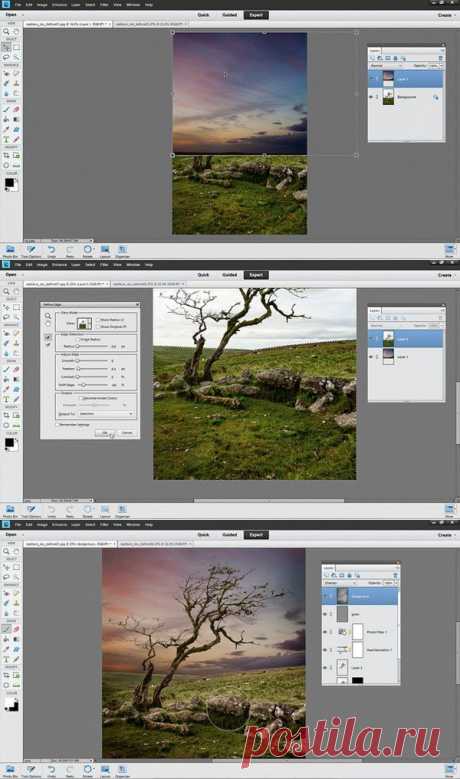Image resolution: width=460 pixels, height=779 pixels.
Task: Select Type tool in sky-transform window toolbox
Action: coord(6,140)
